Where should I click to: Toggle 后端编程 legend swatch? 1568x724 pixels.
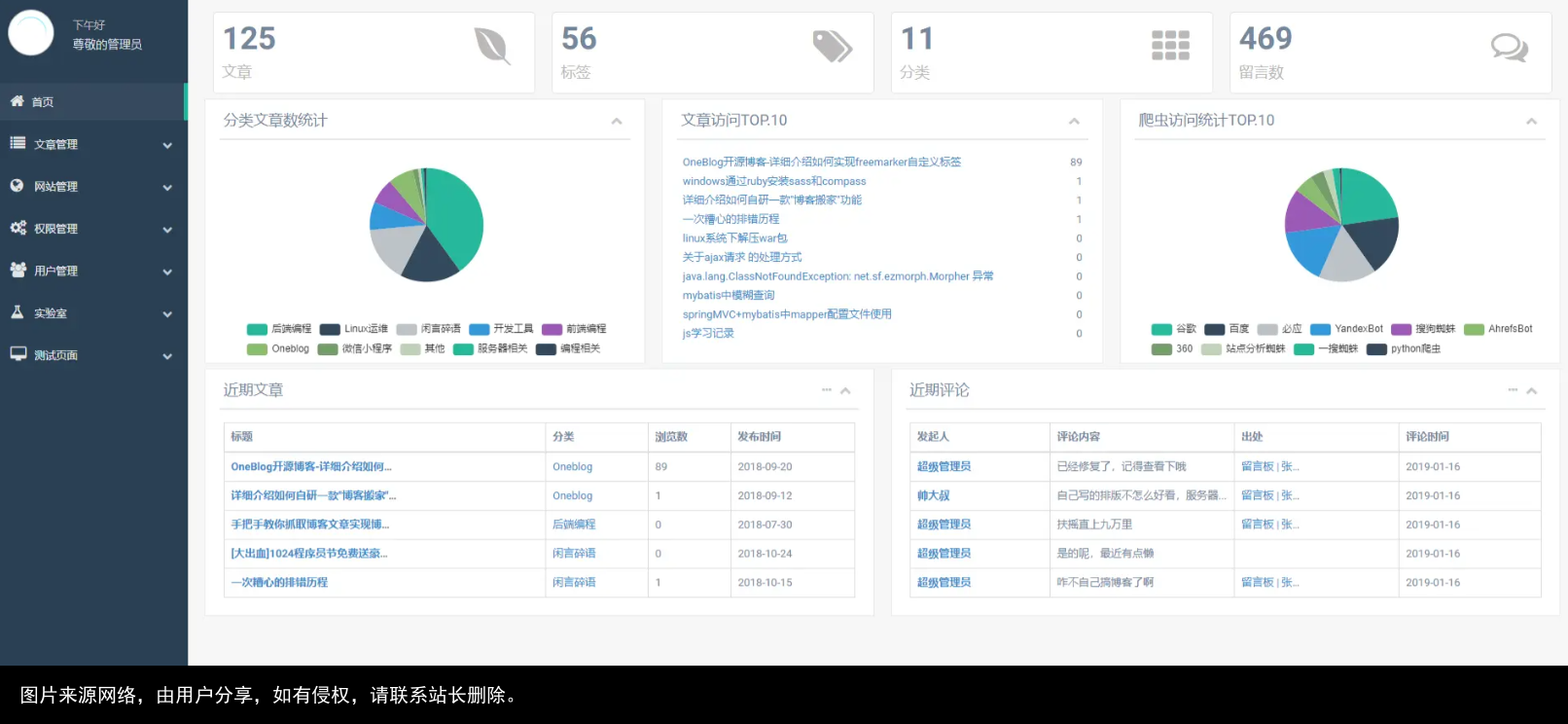(x=257, y=329)
